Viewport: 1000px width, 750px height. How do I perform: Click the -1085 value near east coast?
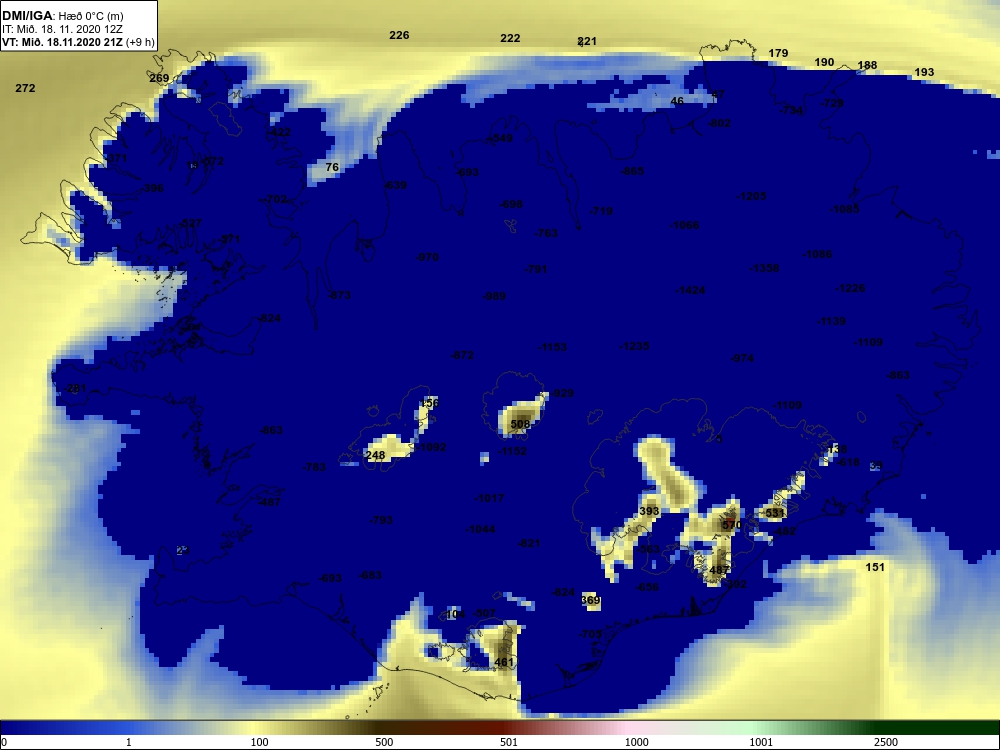coord(844,209)
